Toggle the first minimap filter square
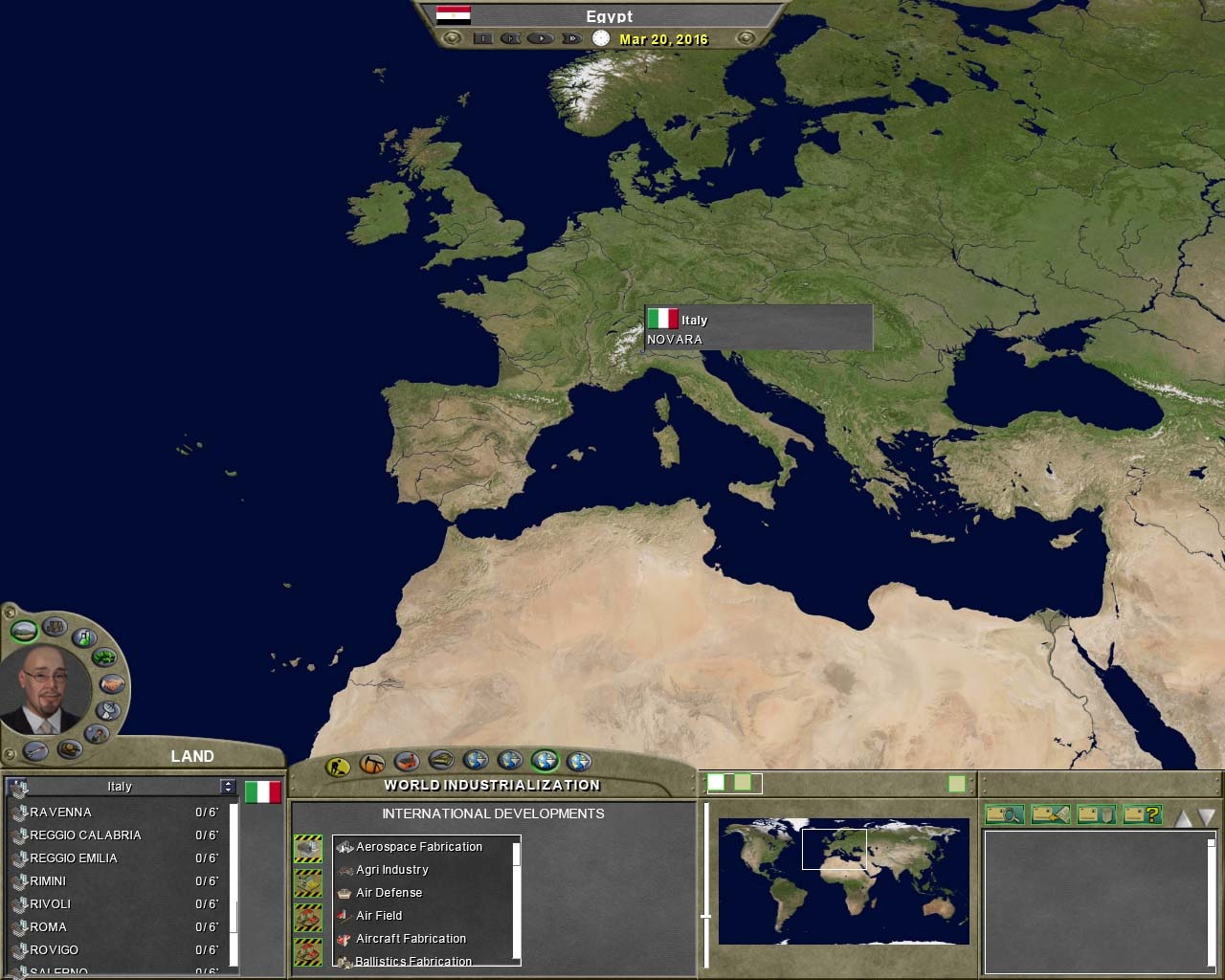The image size is (1225, 980). [716, 783]
